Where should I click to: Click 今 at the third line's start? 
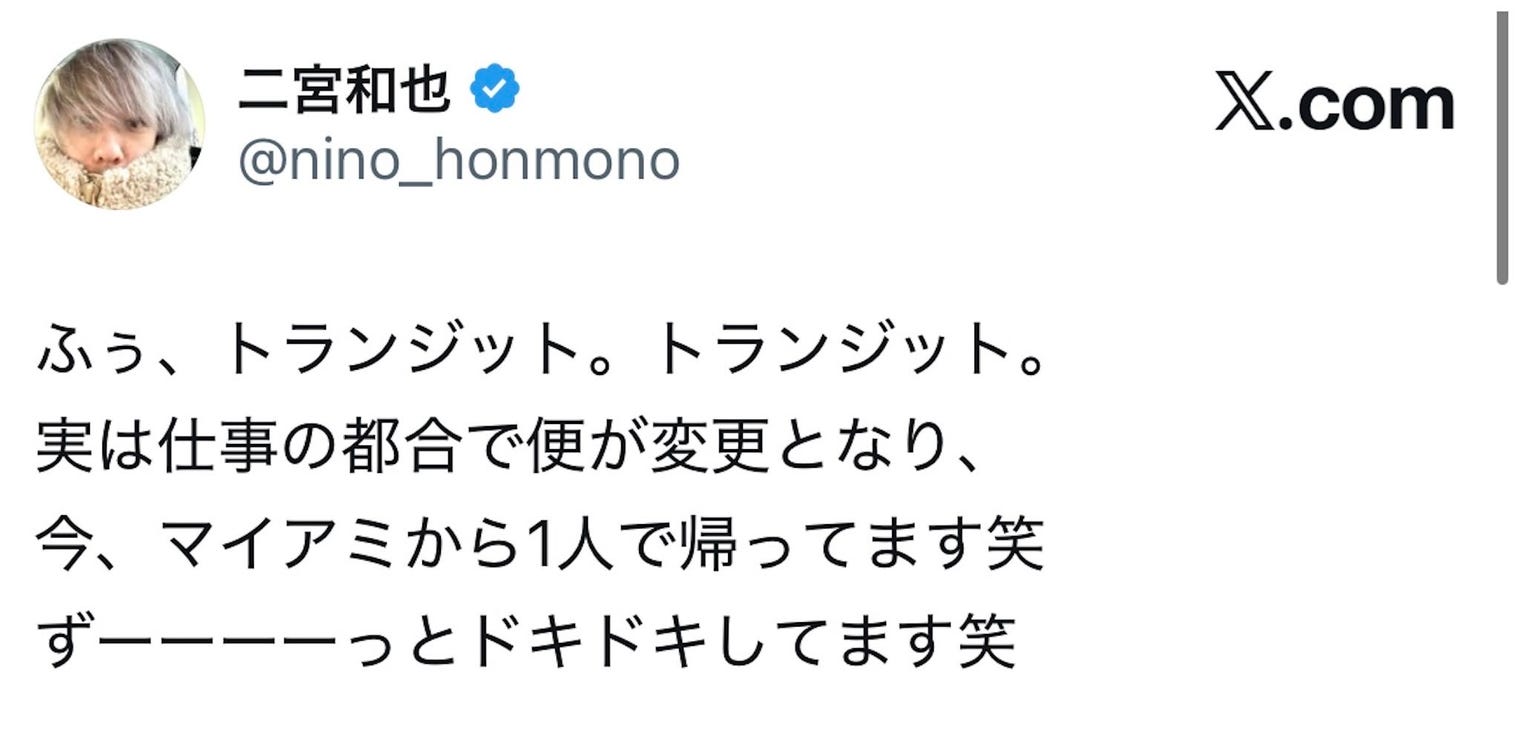pos(64,545)
